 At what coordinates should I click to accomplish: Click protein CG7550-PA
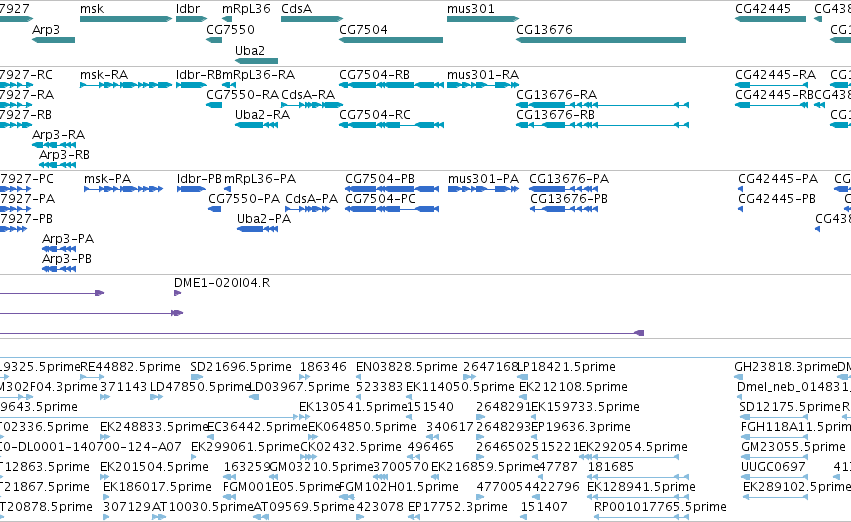(x=214, y=209)
